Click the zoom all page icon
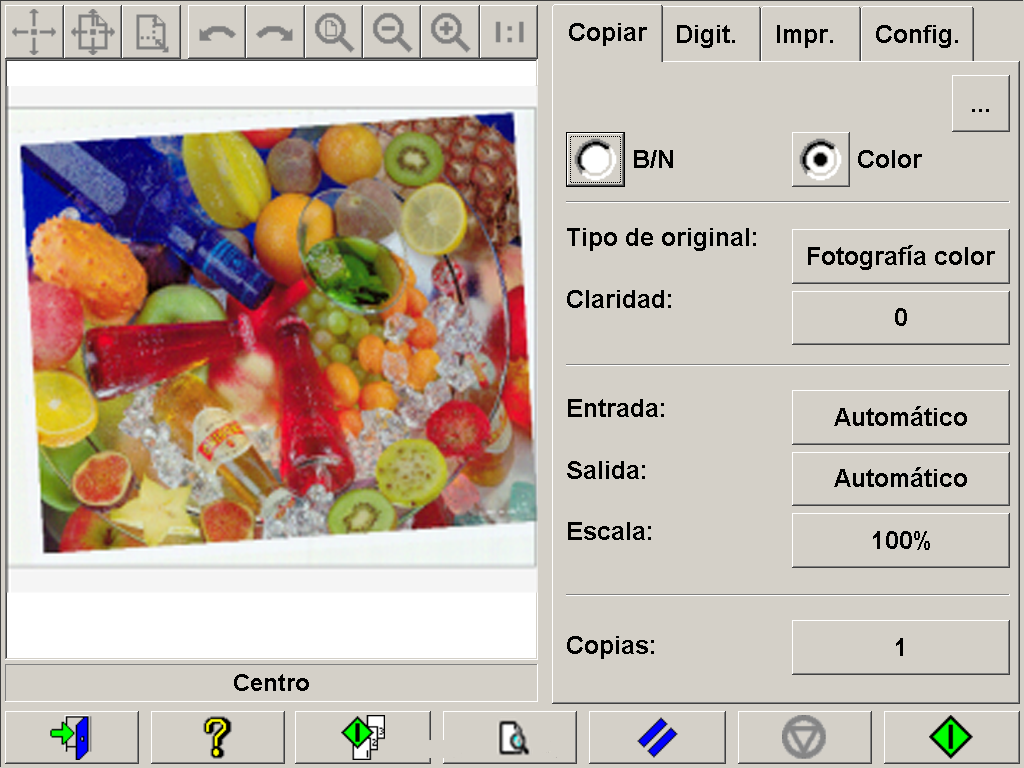1024x768 pixels. [333, 31]
